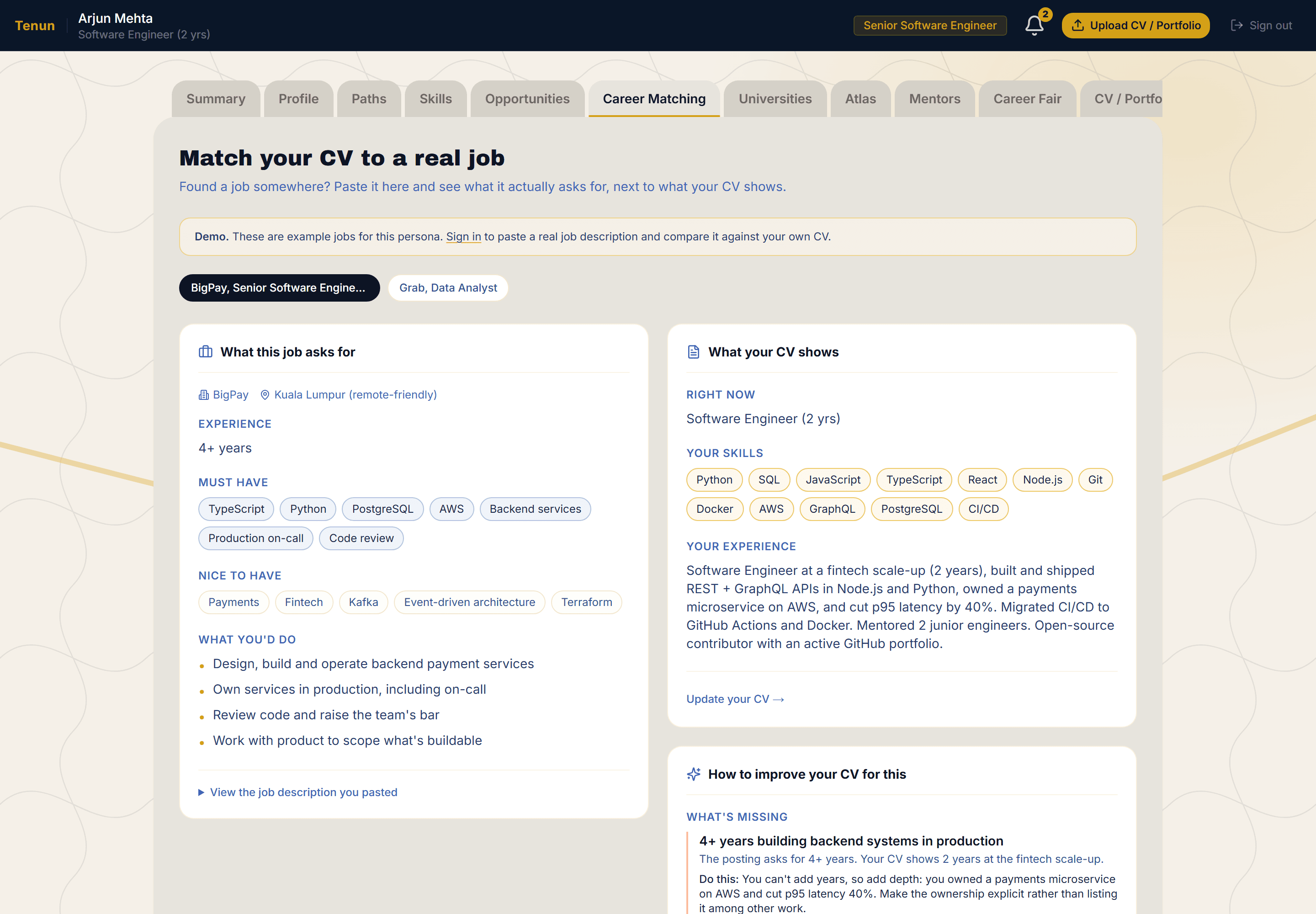Click the CI/CD skill chip
This screenshot has height=914, width=1316.
point(983,509)
